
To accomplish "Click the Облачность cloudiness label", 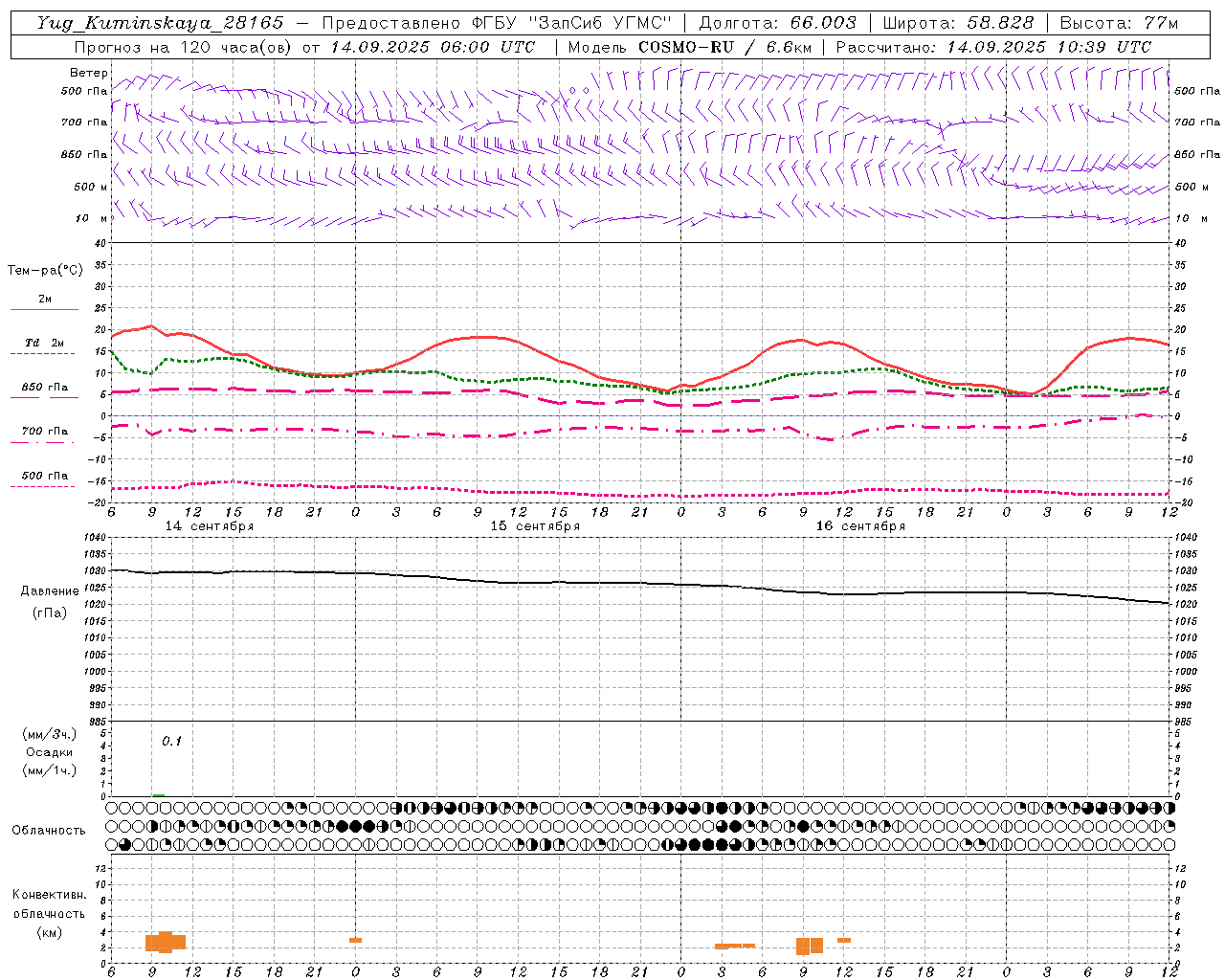I will coord(49,831).
